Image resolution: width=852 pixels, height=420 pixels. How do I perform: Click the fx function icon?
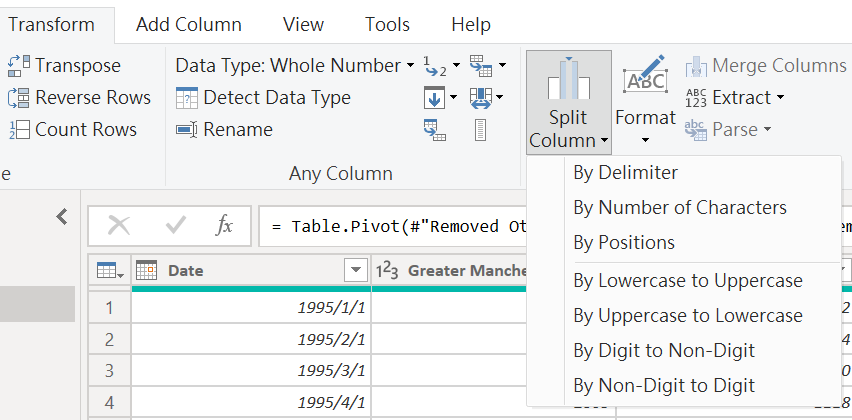pos(224,225)
